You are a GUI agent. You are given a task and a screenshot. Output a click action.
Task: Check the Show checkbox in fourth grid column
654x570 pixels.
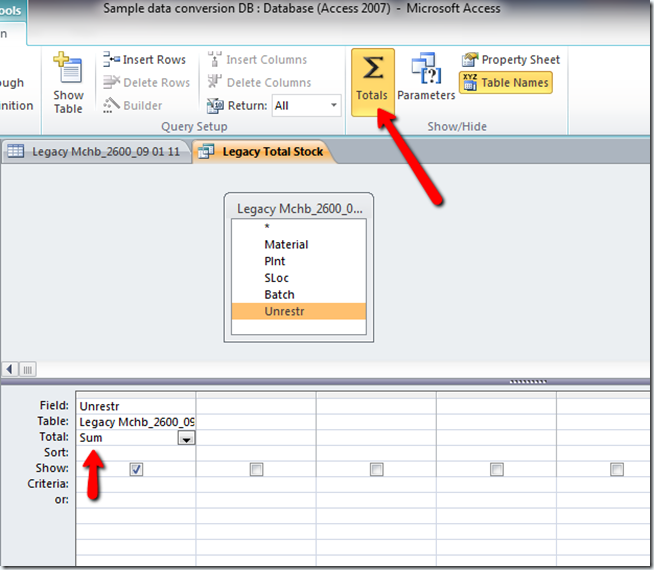496,470
